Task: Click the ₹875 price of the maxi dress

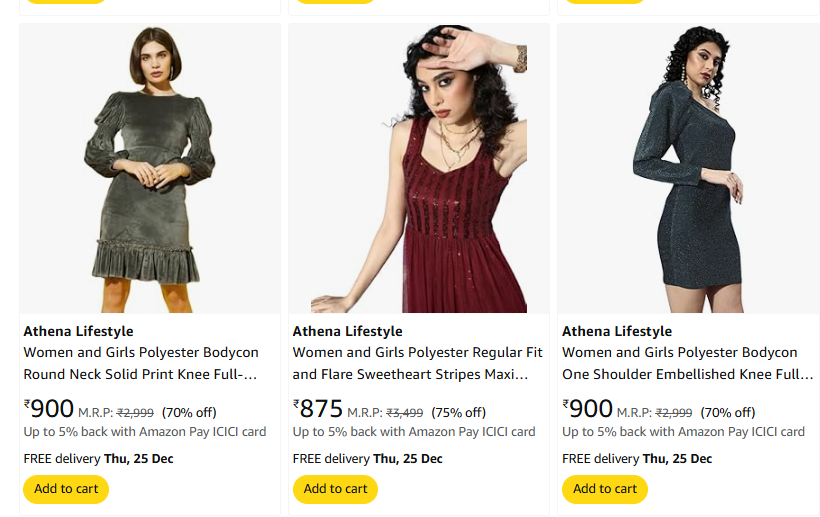Action: click(318, 409)
